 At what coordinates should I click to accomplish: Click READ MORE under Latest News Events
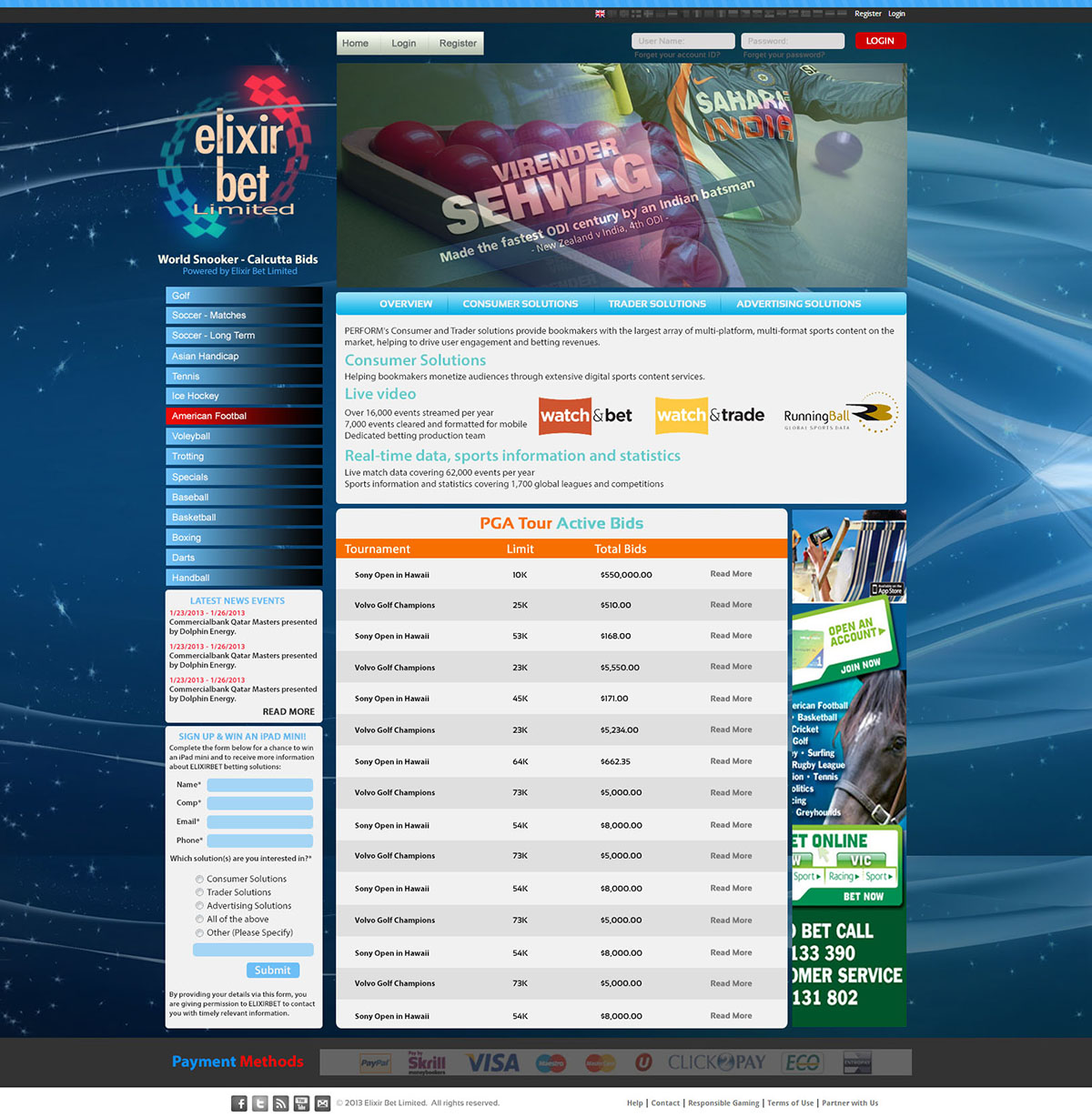pyautogui.click(x=288, y=712)
